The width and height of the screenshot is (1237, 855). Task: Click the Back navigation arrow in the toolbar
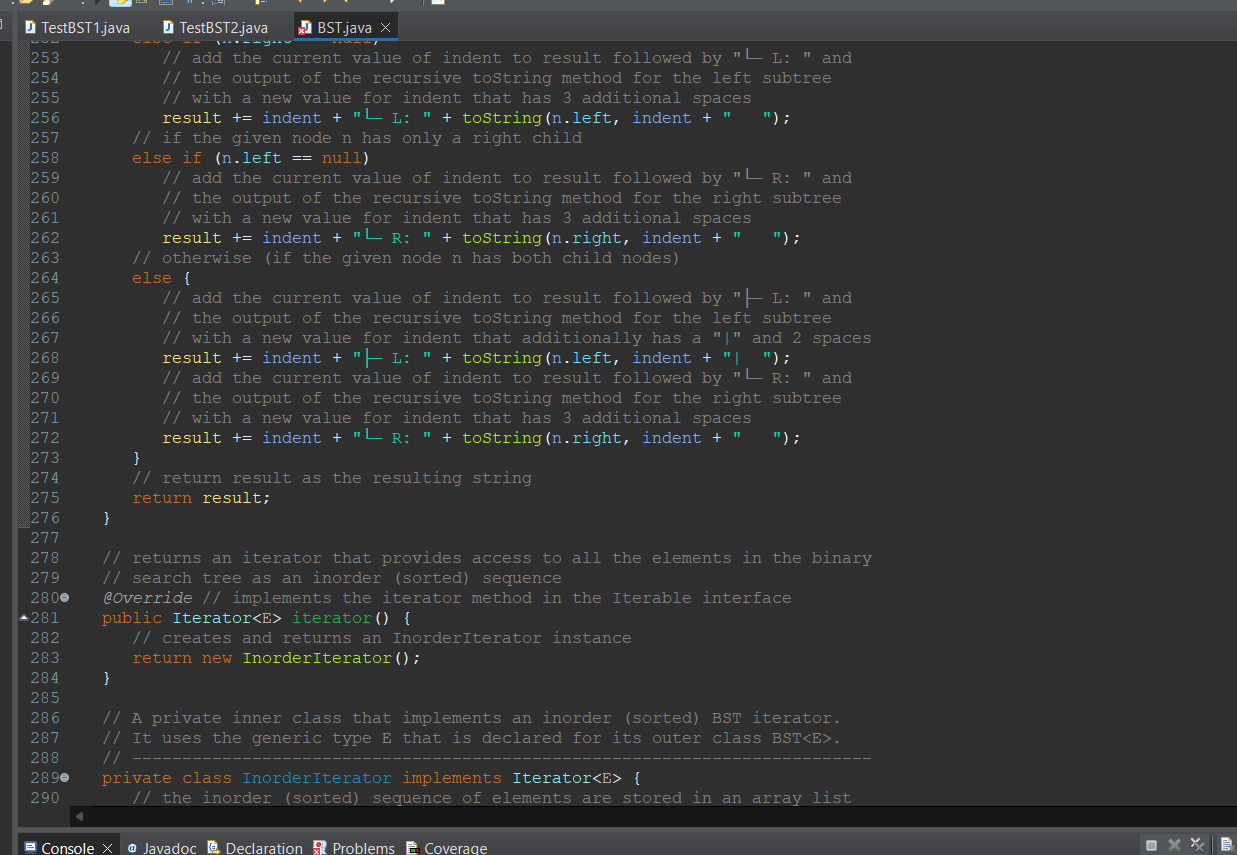coord(300,5)
